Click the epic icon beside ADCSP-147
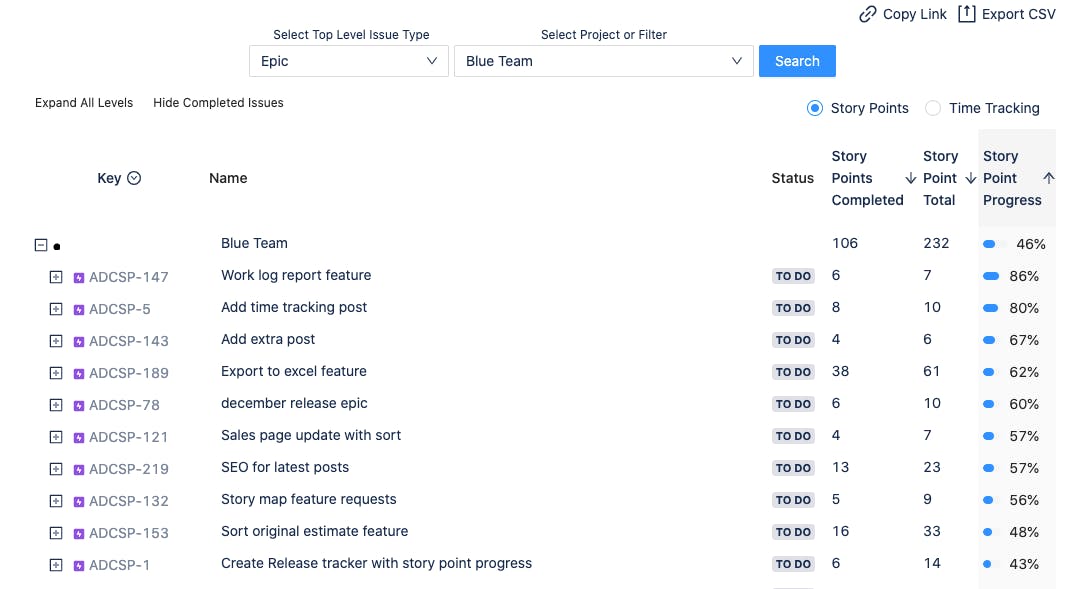 [x=79, y=278]
